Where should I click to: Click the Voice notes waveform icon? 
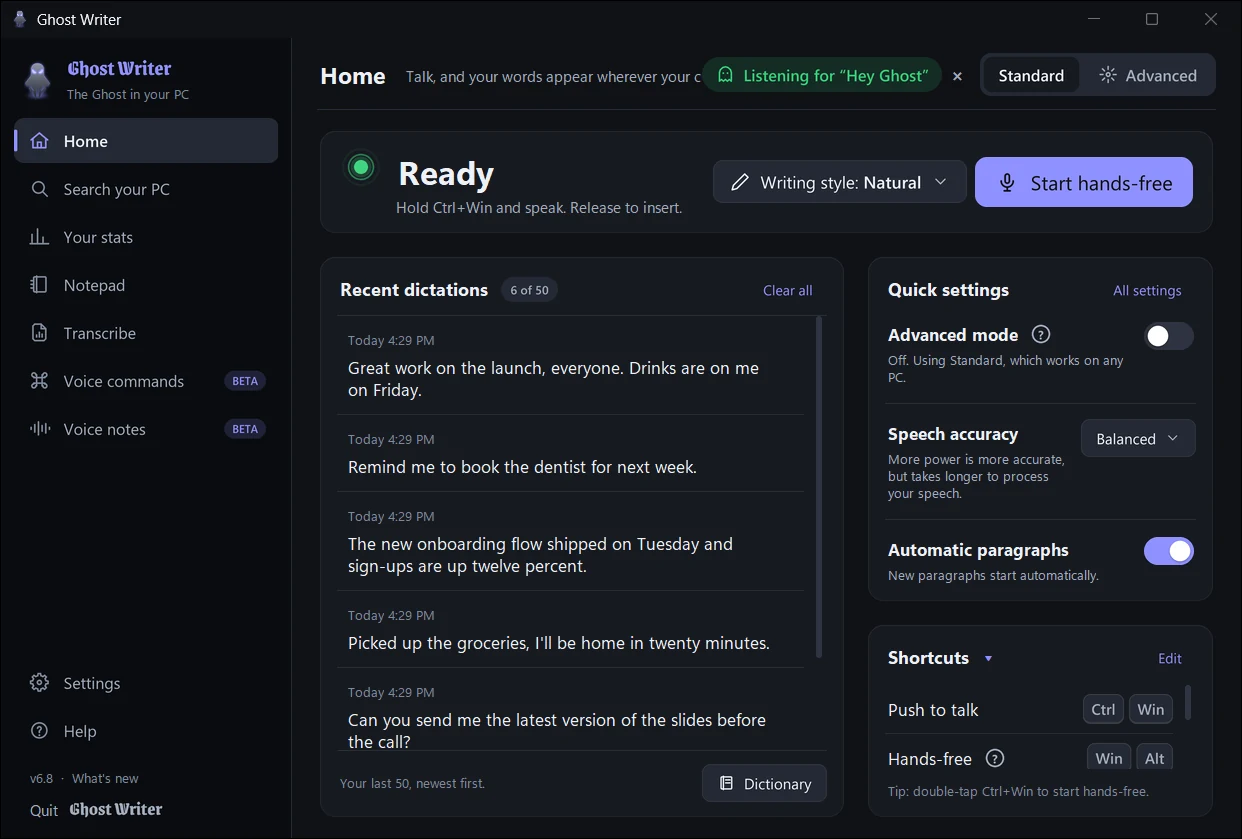pos(39,429)
